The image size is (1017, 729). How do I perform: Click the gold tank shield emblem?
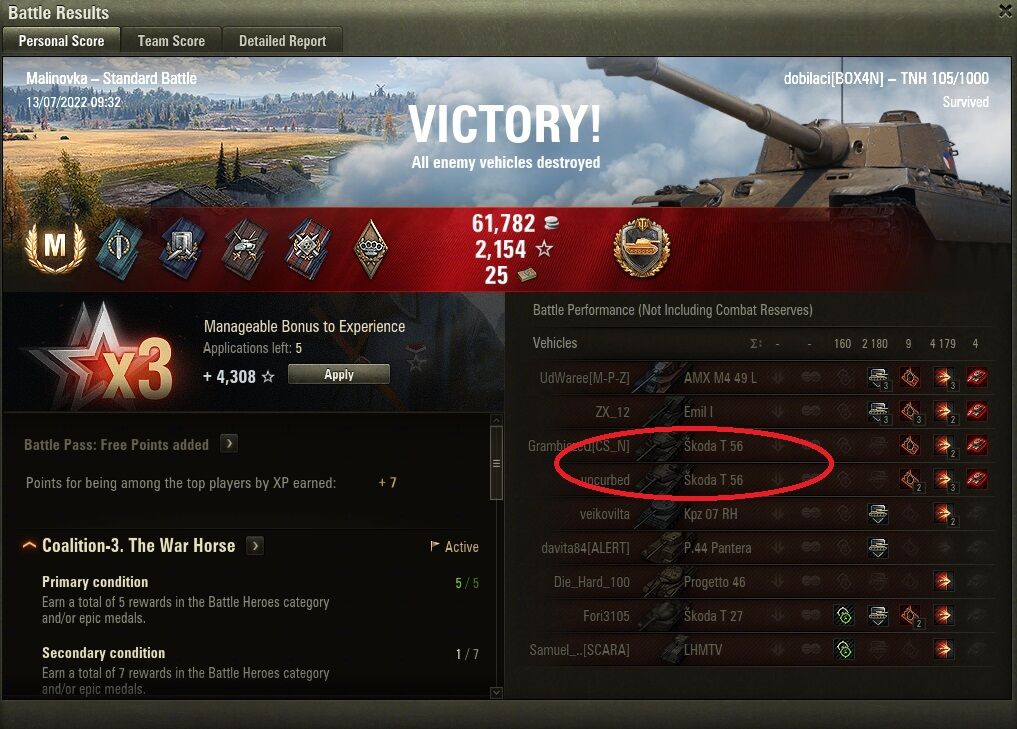pyautogui.click(x=641, y=248)
